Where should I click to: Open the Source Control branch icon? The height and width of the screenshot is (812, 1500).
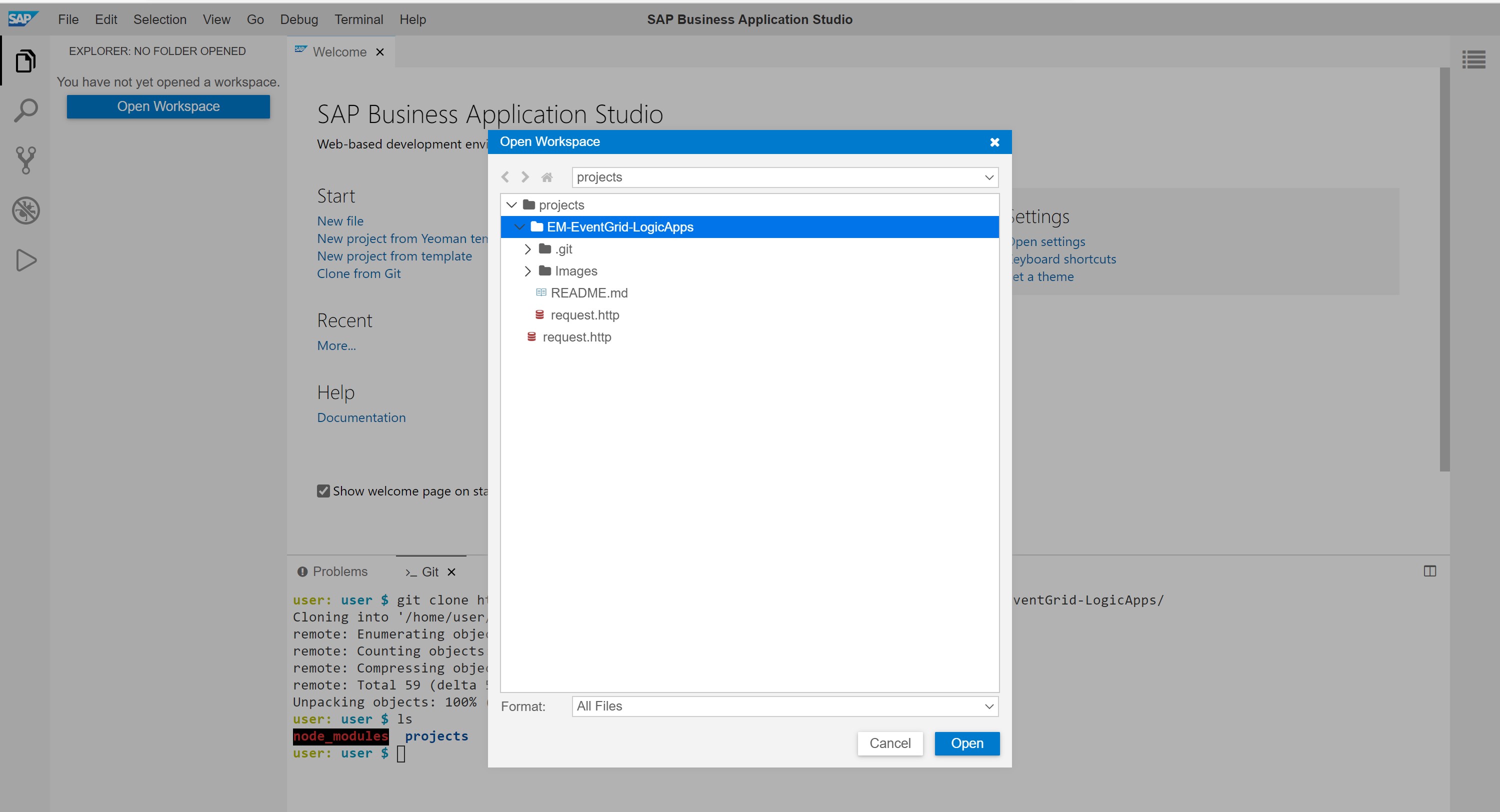point(25,159)
